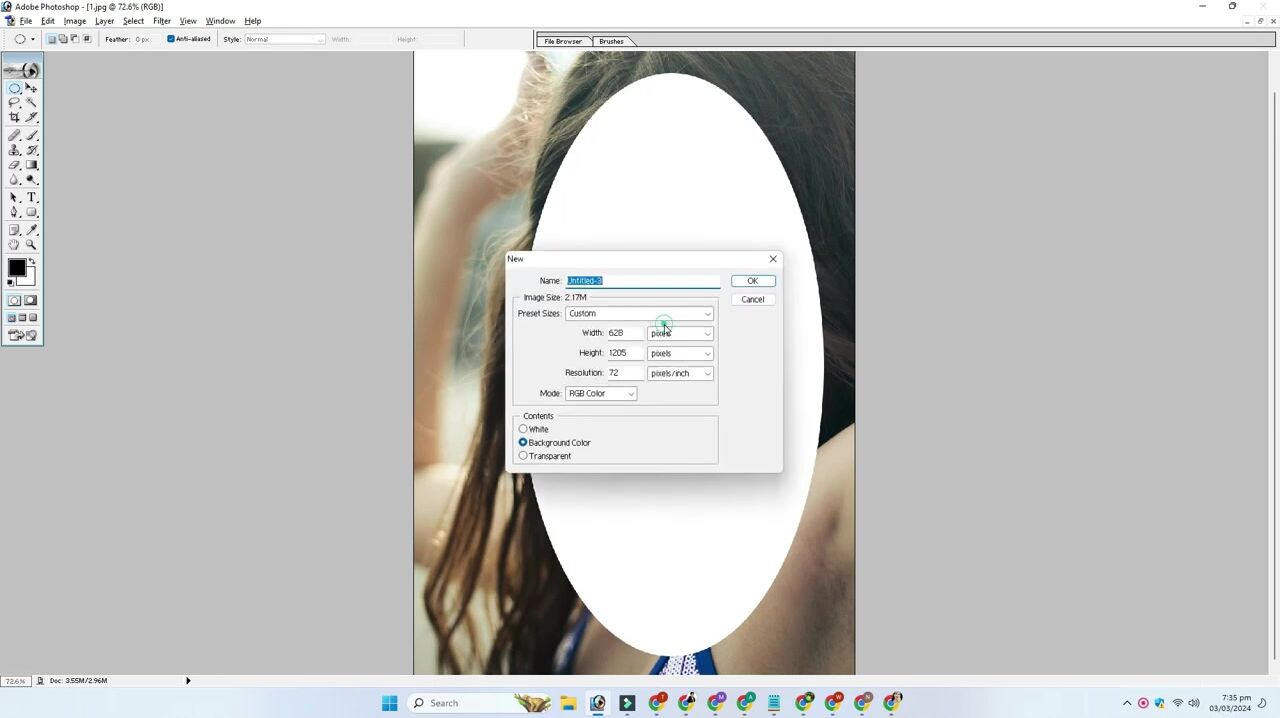Viewport: 1280px width, 718px height.
Task: Switch to the Brushes tab
Action: click(x=611, y=41)
